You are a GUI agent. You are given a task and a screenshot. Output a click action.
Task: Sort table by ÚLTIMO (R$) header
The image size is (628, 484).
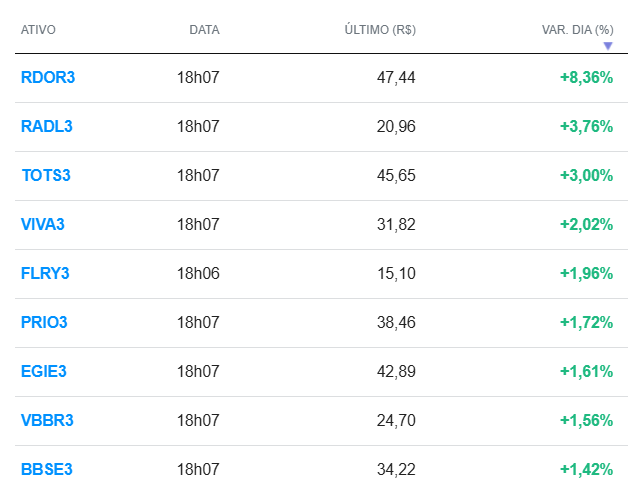click(379, 30)
